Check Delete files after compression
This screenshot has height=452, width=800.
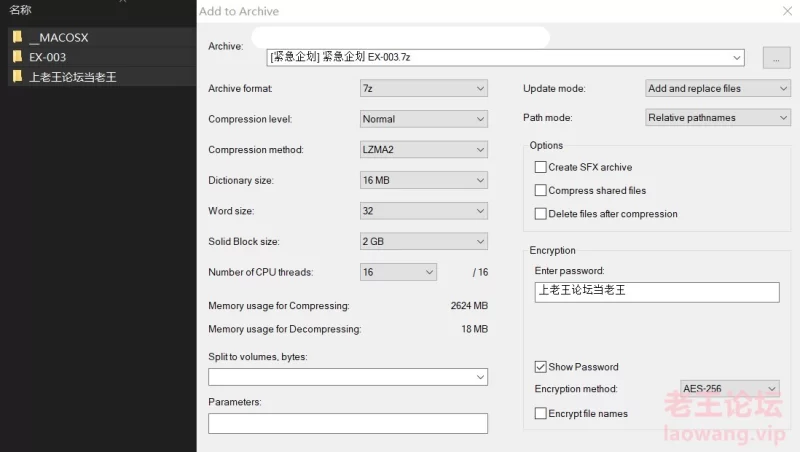pos(541,214)
